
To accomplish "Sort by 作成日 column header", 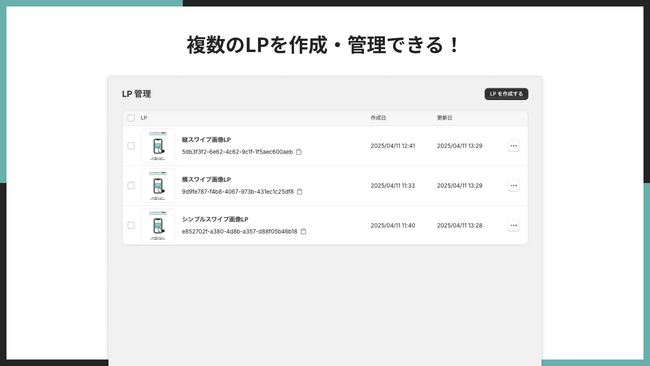I will pyautogui.click(x=378, y=118).
